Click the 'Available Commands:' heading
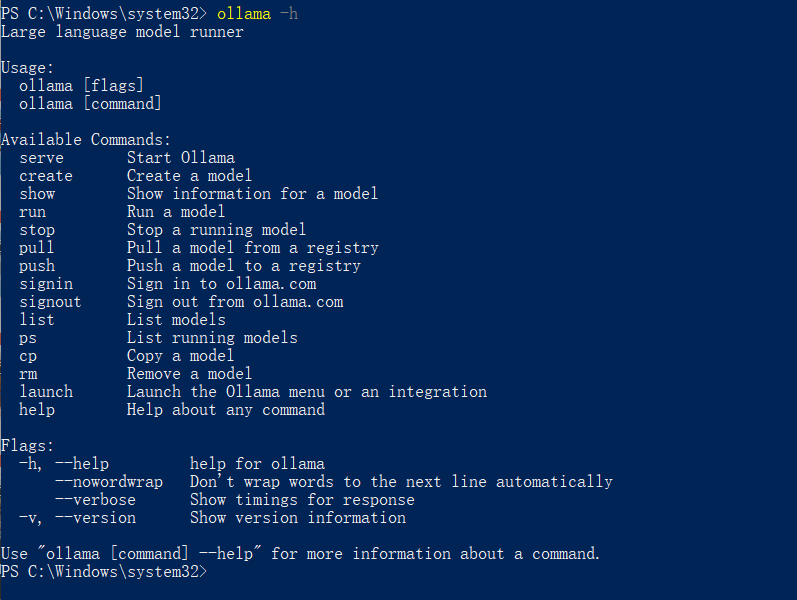 86,140
